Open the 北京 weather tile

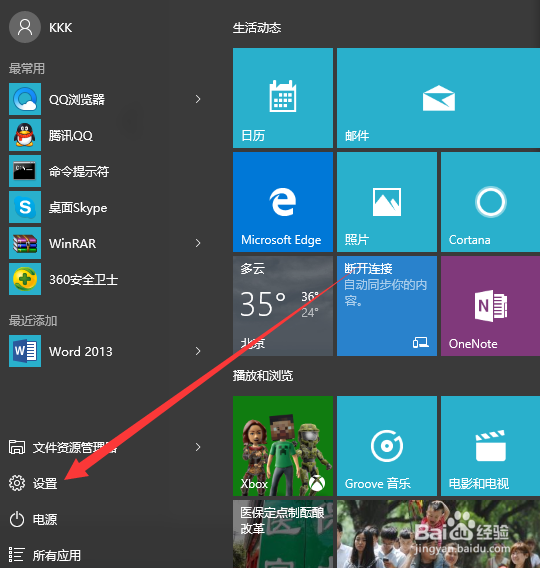pos(283,306)
